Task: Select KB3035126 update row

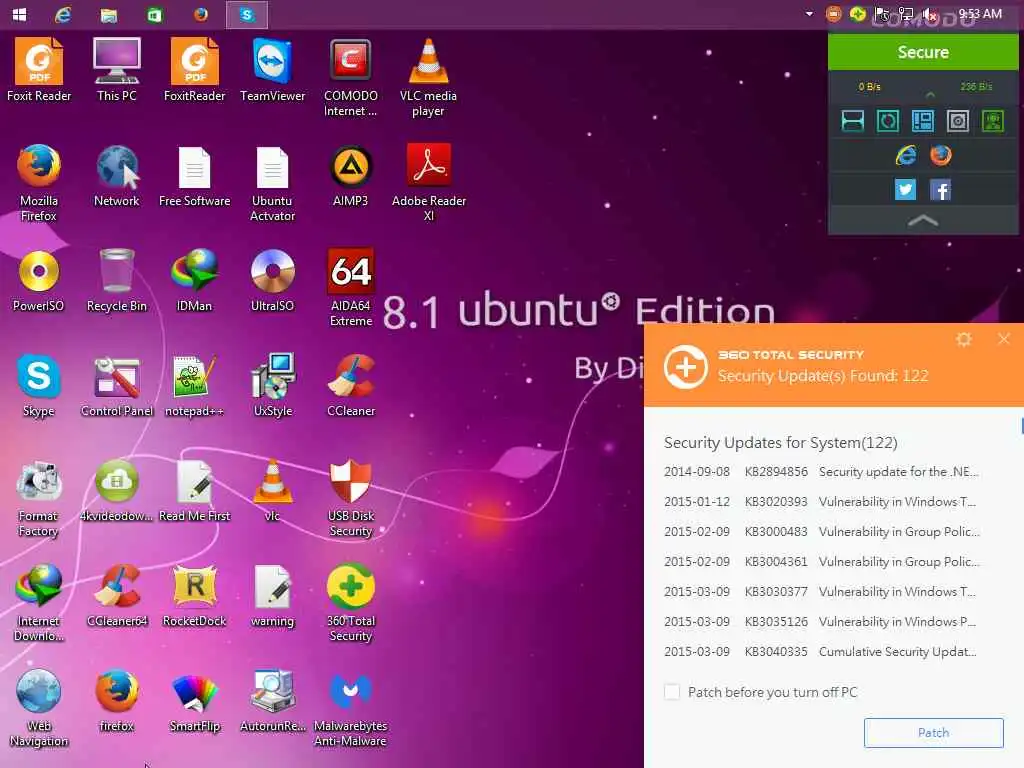Action: coord(822,622)
